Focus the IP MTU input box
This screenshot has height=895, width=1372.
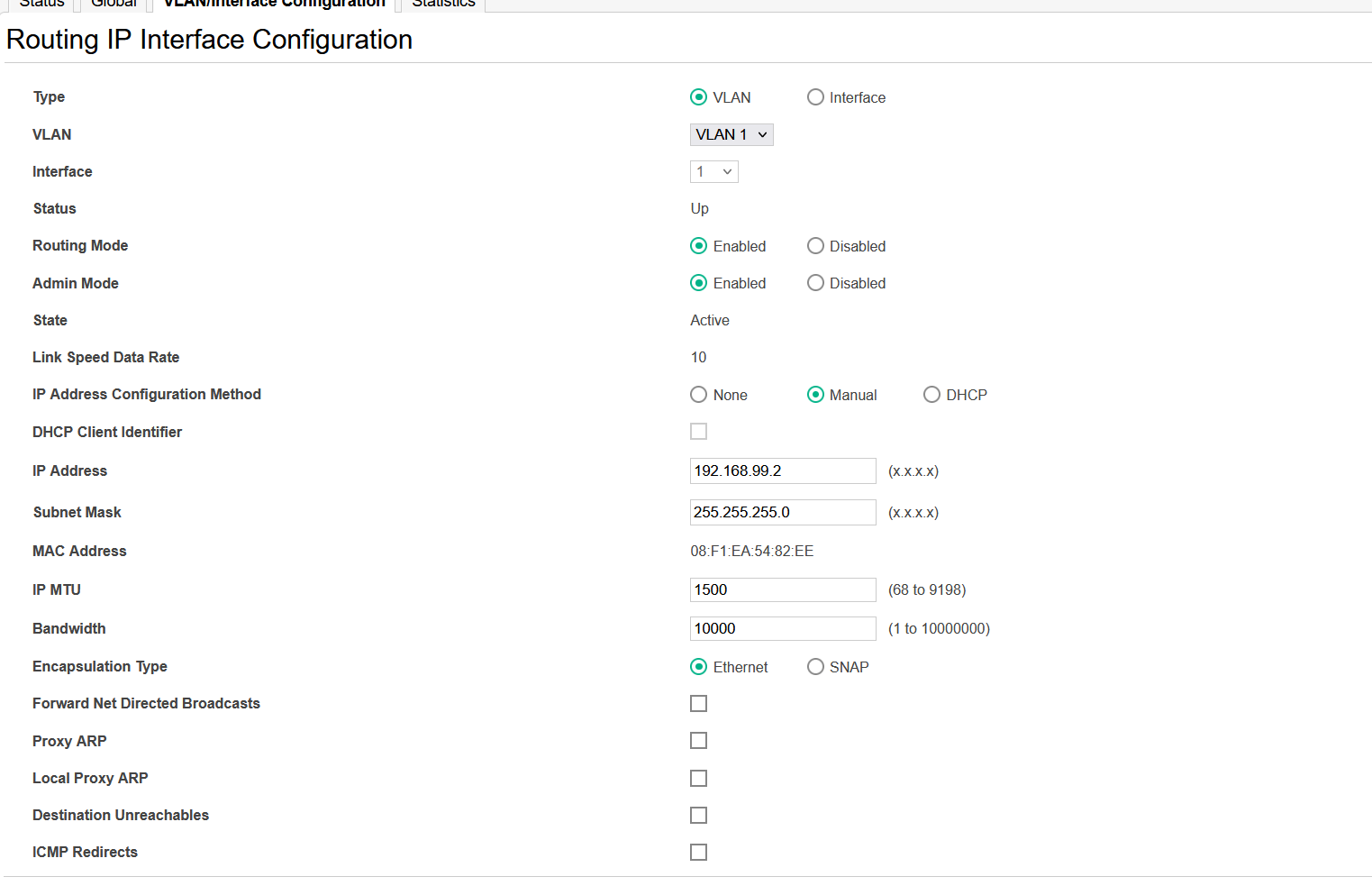782,589
